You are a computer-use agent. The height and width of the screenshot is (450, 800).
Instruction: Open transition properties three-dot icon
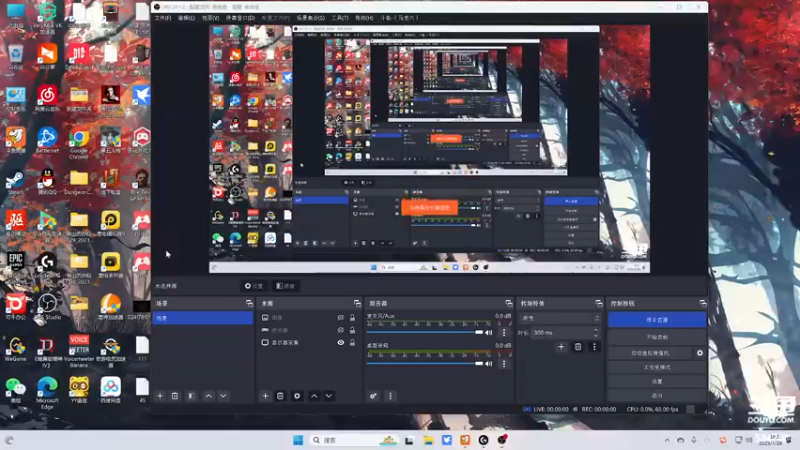(594, 347)
